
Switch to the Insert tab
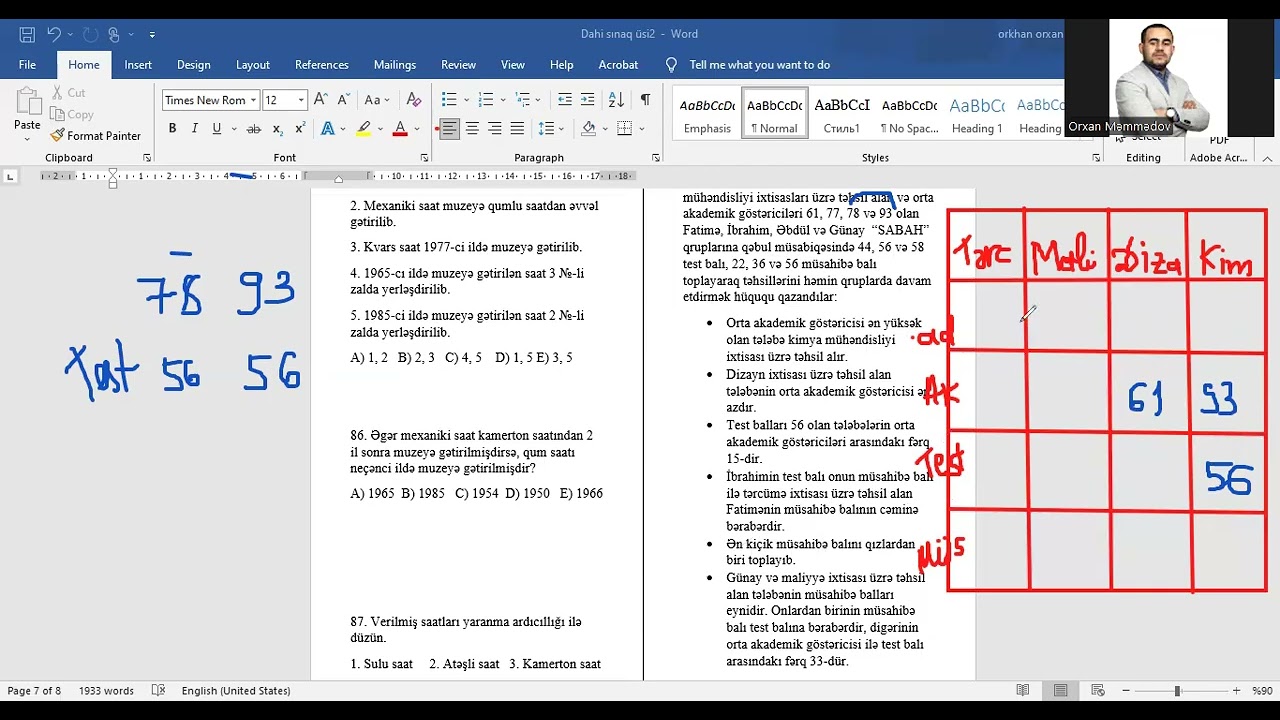(138, 64)
